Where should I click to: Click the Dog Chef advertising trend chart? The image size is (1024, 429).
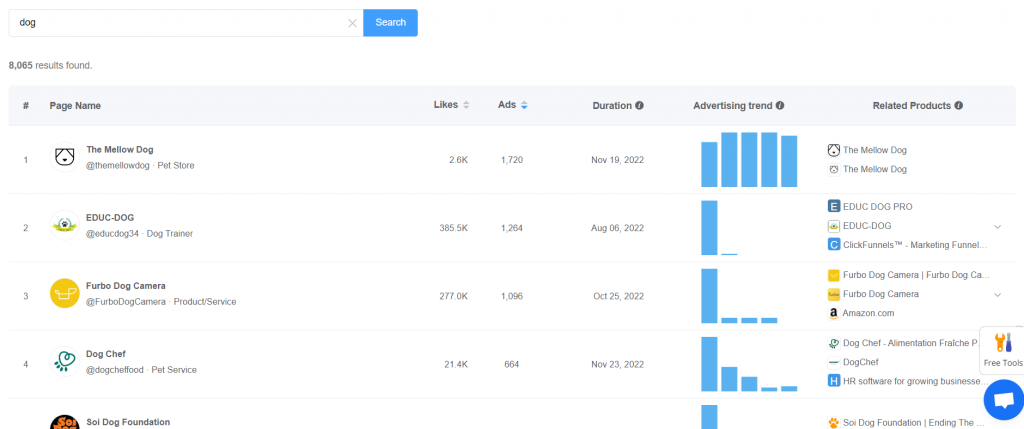pyautogui.click(x=749, y=364)
